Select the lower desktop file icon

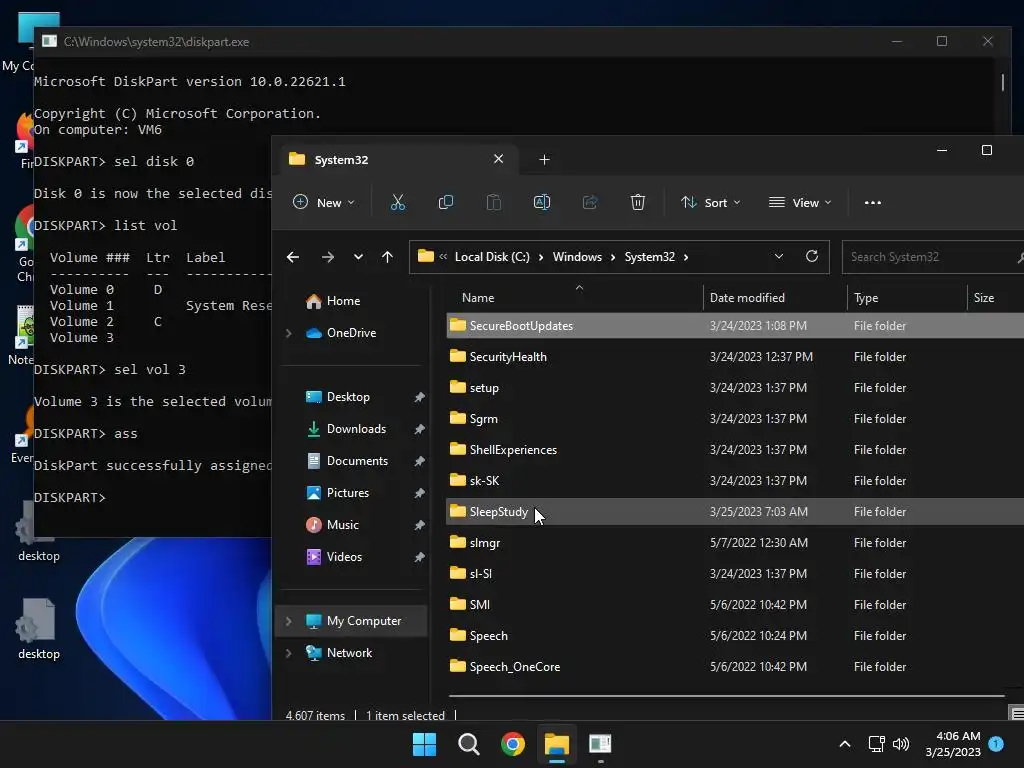(39, 628)
